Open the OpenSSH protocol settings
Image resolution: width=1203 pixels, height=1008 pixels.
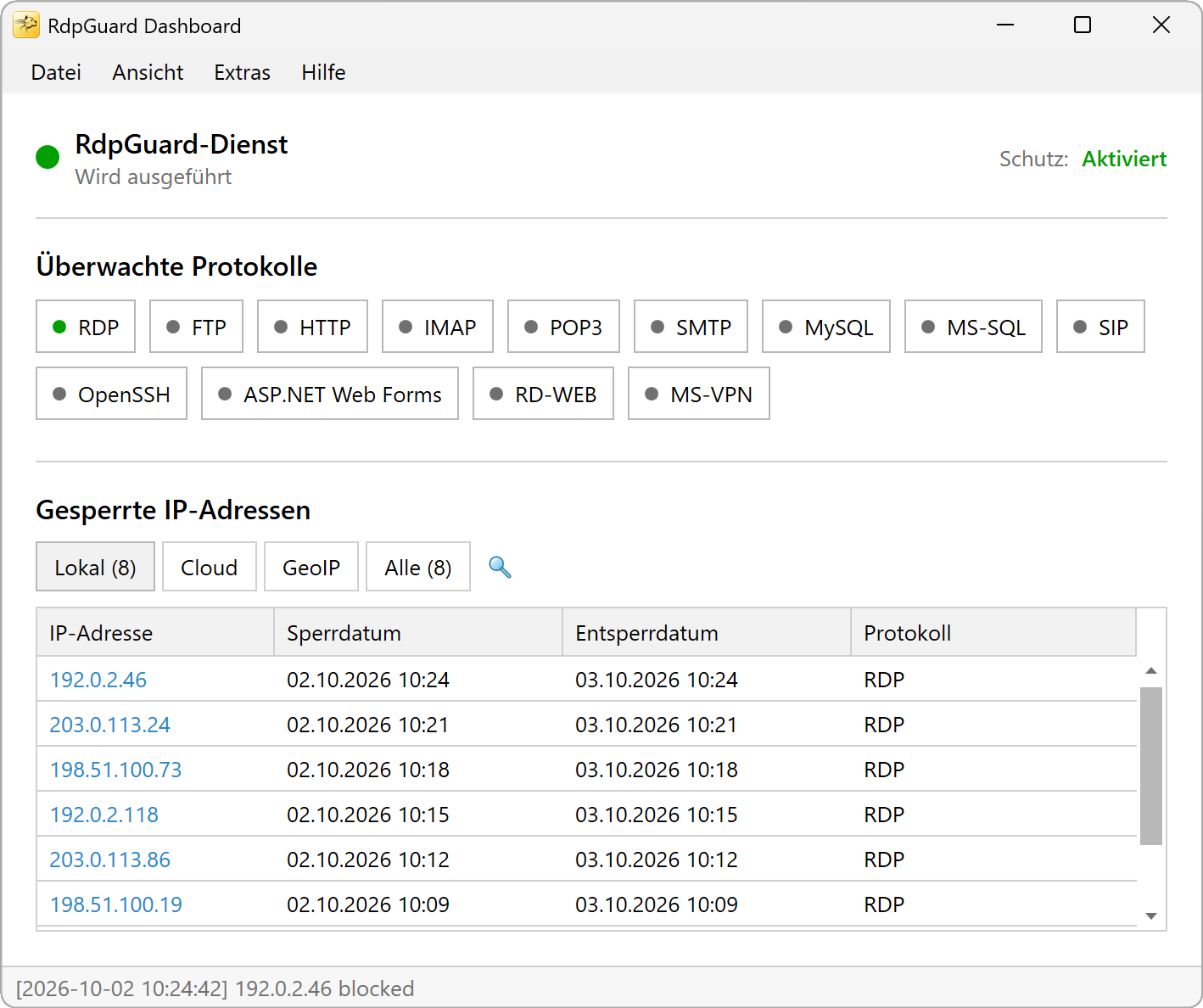111,394
